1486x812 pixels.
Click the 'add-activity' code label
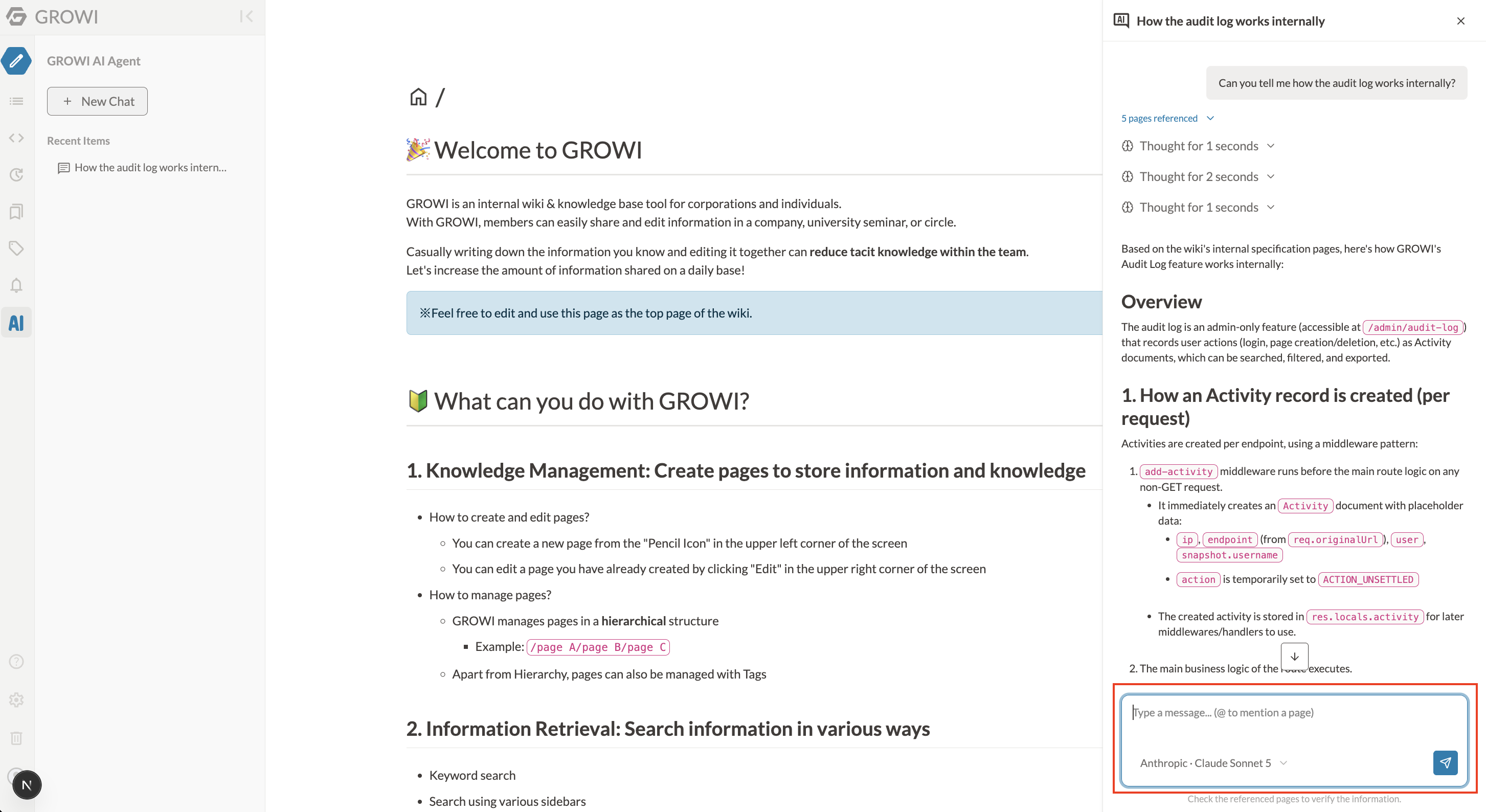1179,472
